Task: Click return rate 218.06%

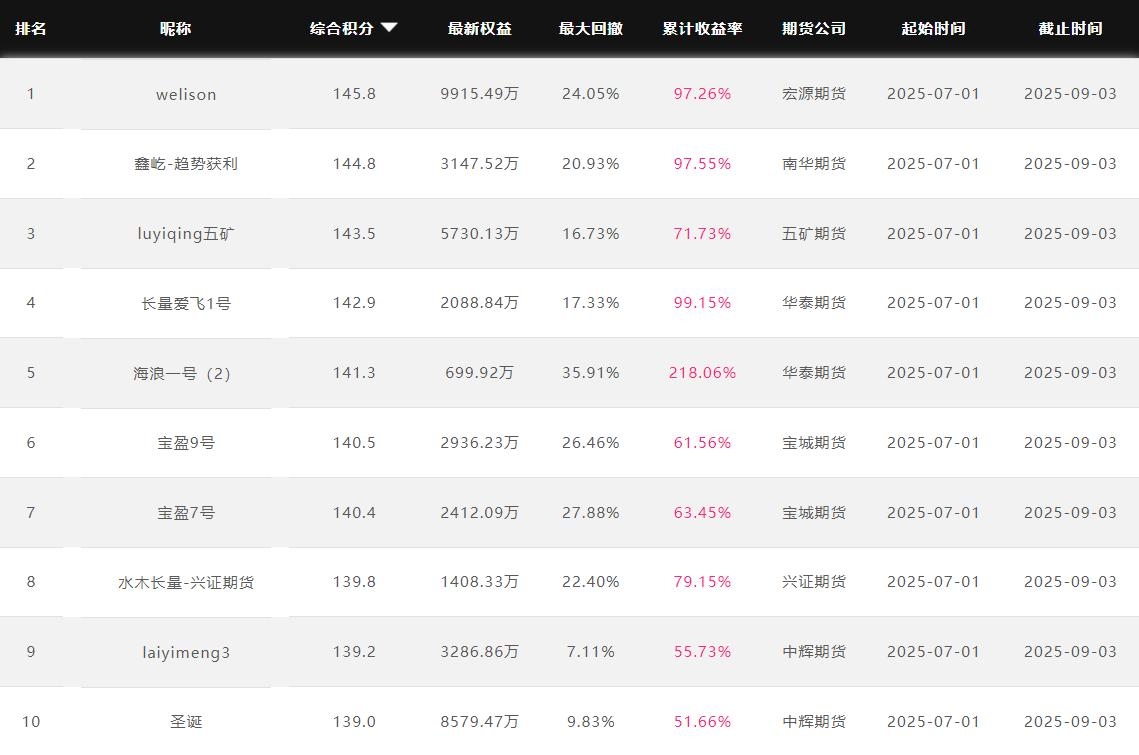Action: tap(702, 372)
